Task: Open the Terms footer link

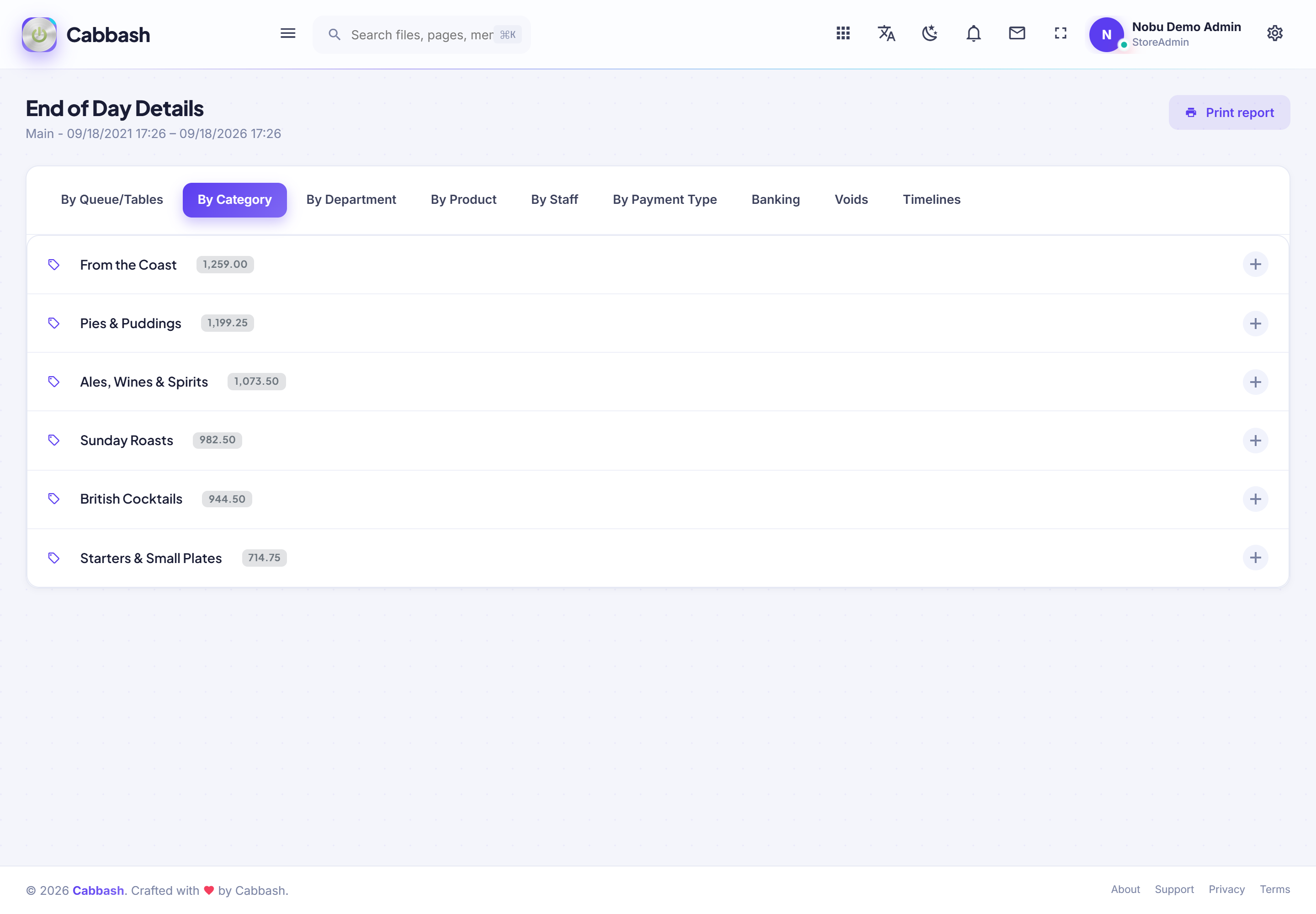Action: [1275, 889]
